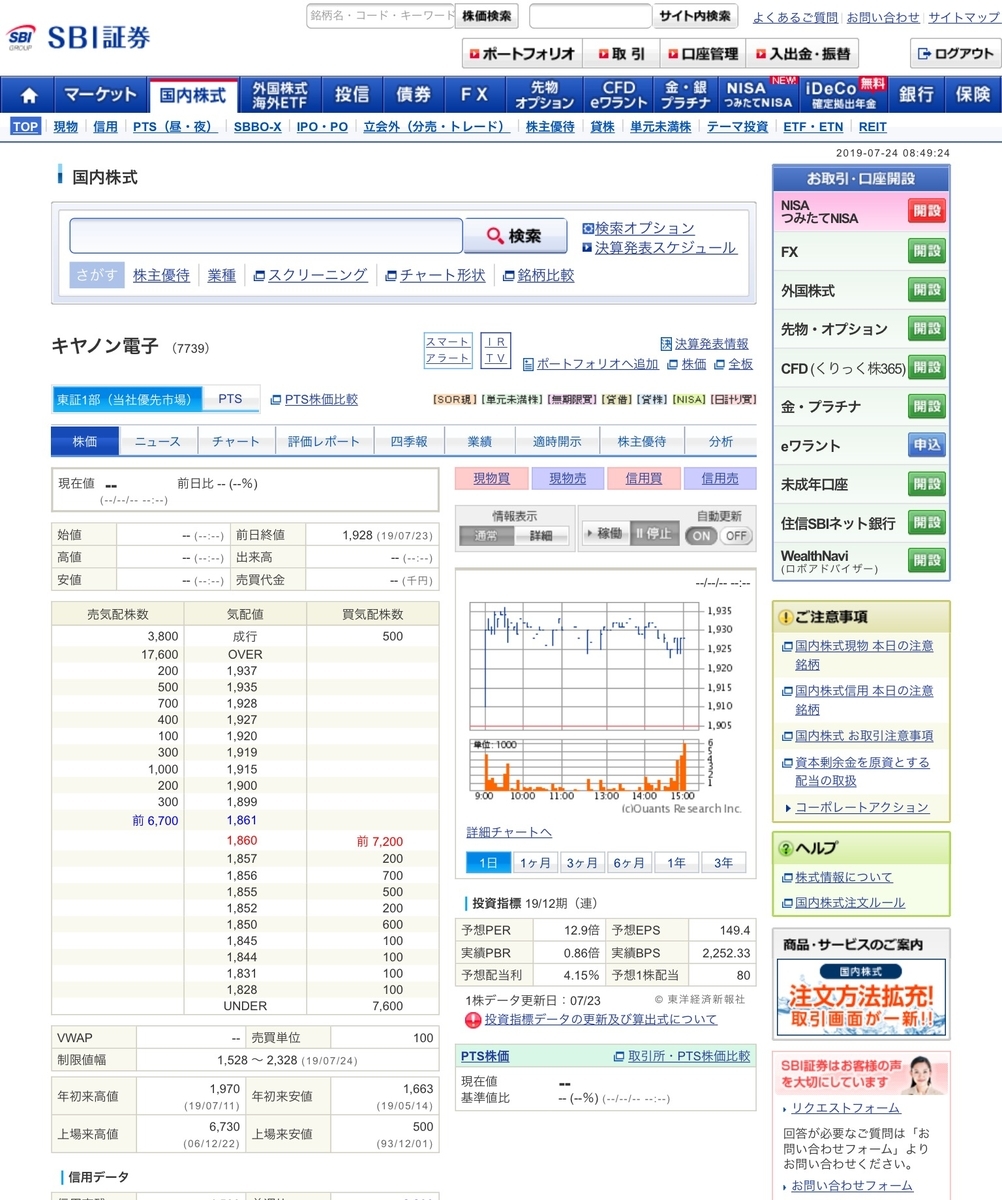Viewport: 1002px width, 1200px height.
Task: Focus the 銘柄名・コード・キーワード search field
Action: [x=380, y=16]
